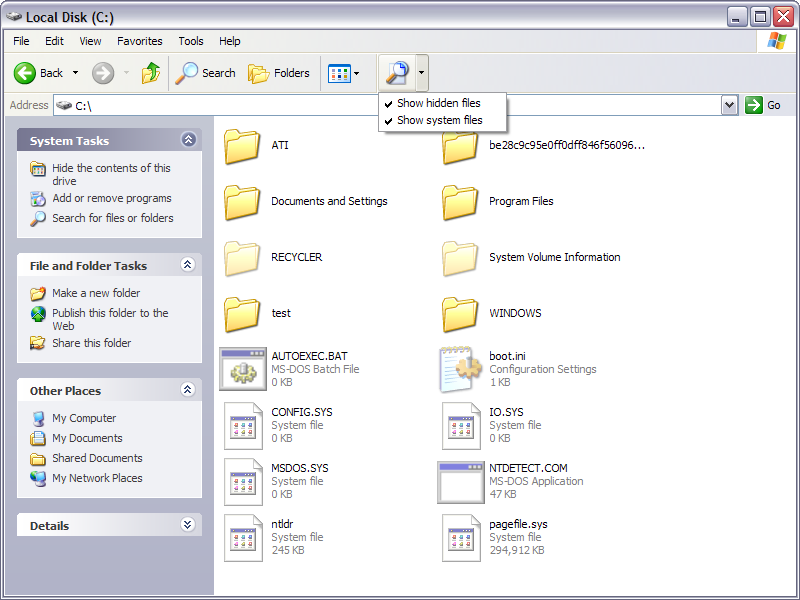Open the Address bar dropdown
This screenshot has width=800, height=600.
(x=730, y=105)
